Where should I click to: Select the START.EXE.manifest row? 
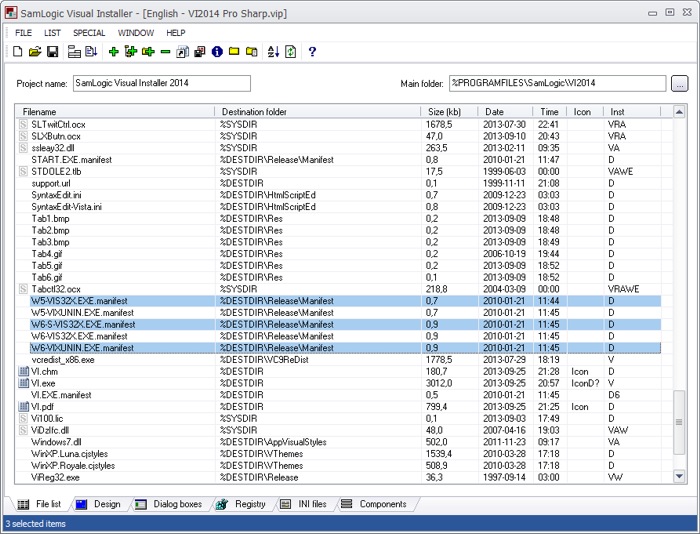point(338,160)
